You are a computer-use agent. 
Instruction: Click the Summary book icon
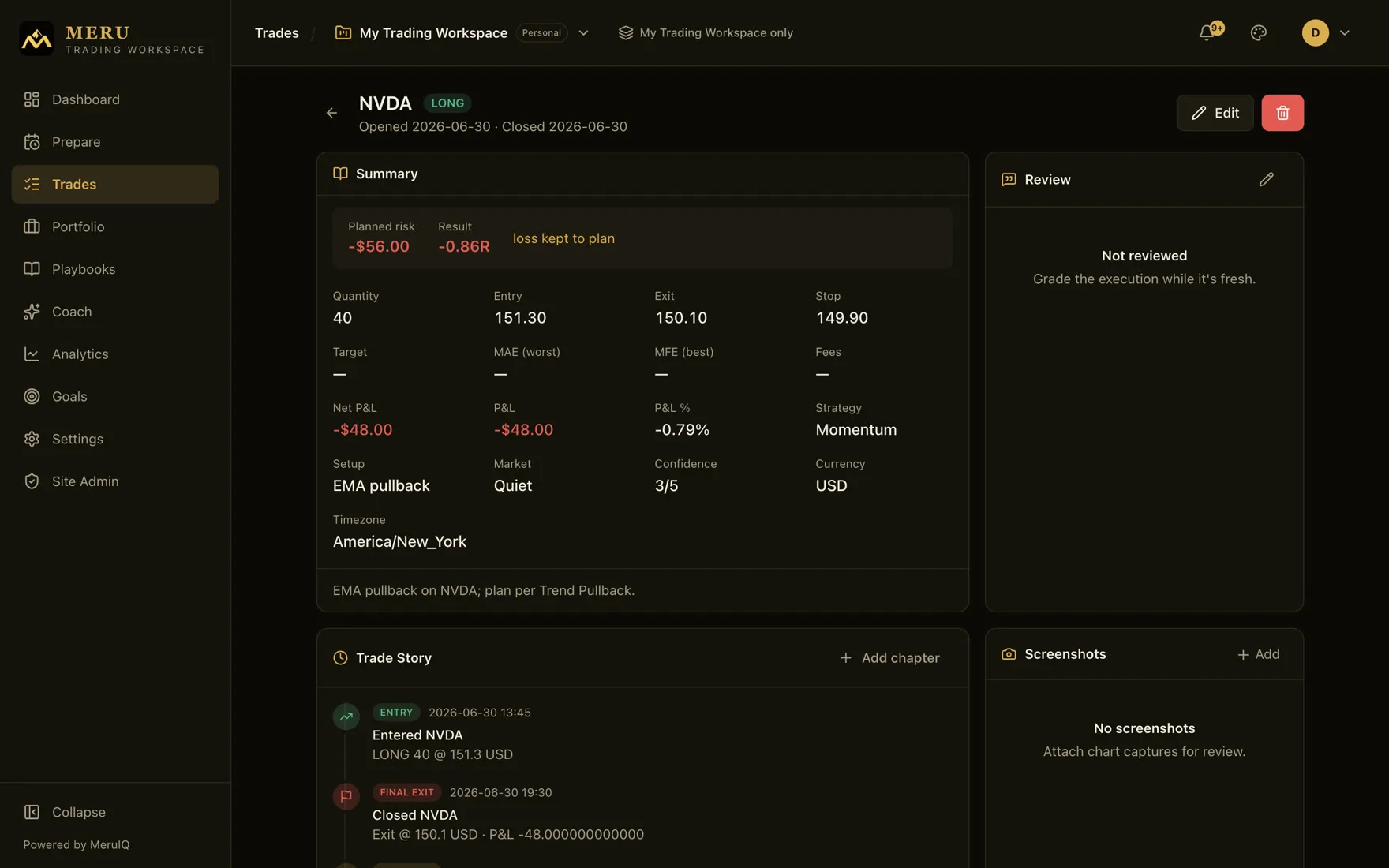[340, 174]
